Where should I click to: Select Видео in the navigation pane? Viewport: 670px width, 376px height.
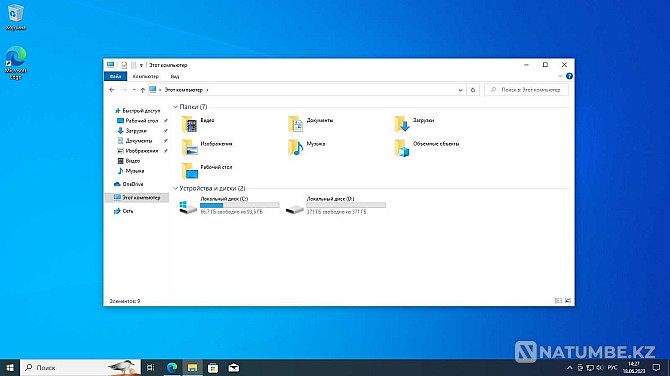pyautogui.click(x=129, y=161)
